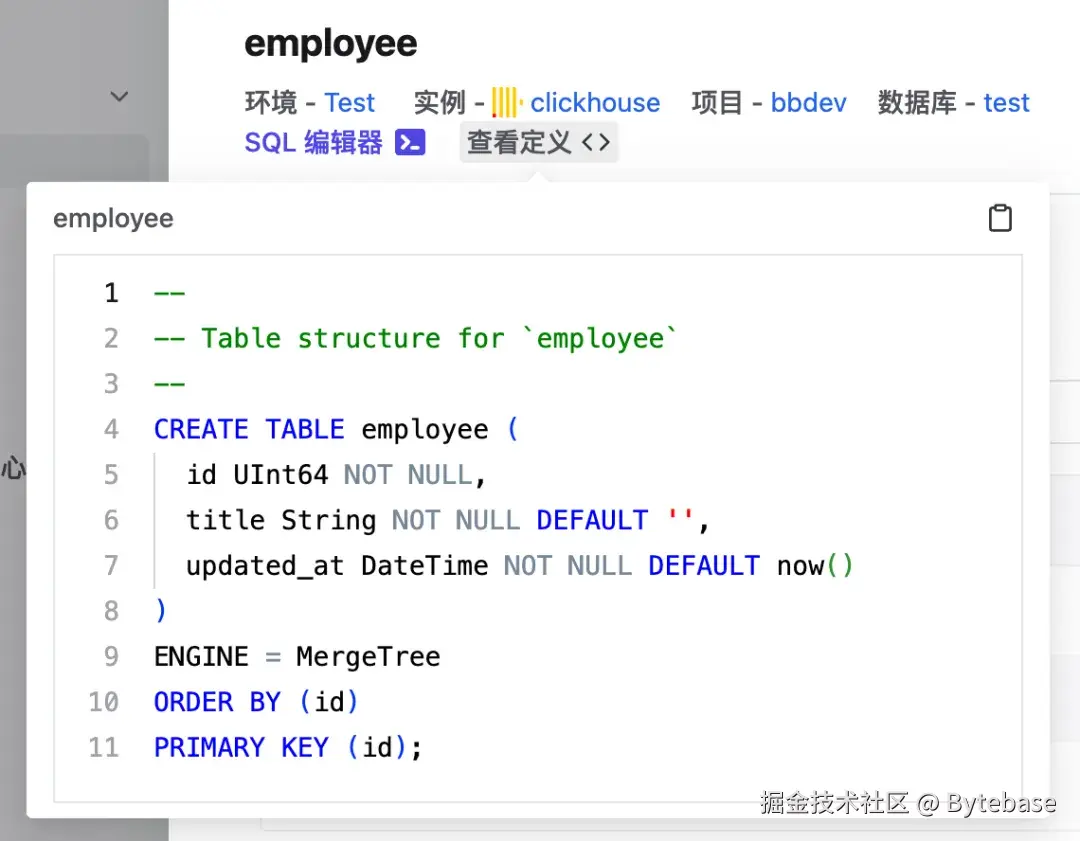Click the employee popover title
Screen dimensions: 1080x841
click(114, 219)
